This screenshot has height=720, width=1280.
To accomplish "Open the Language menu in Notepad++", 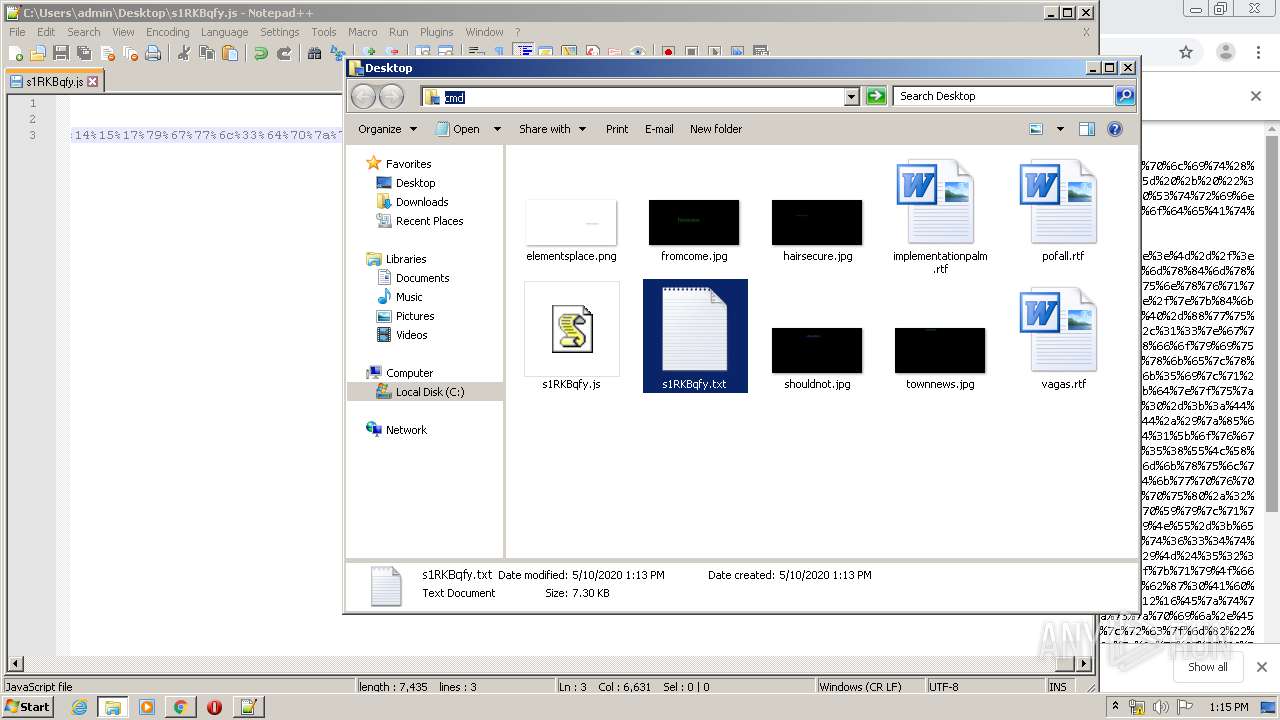I will (x=224, y=32).
